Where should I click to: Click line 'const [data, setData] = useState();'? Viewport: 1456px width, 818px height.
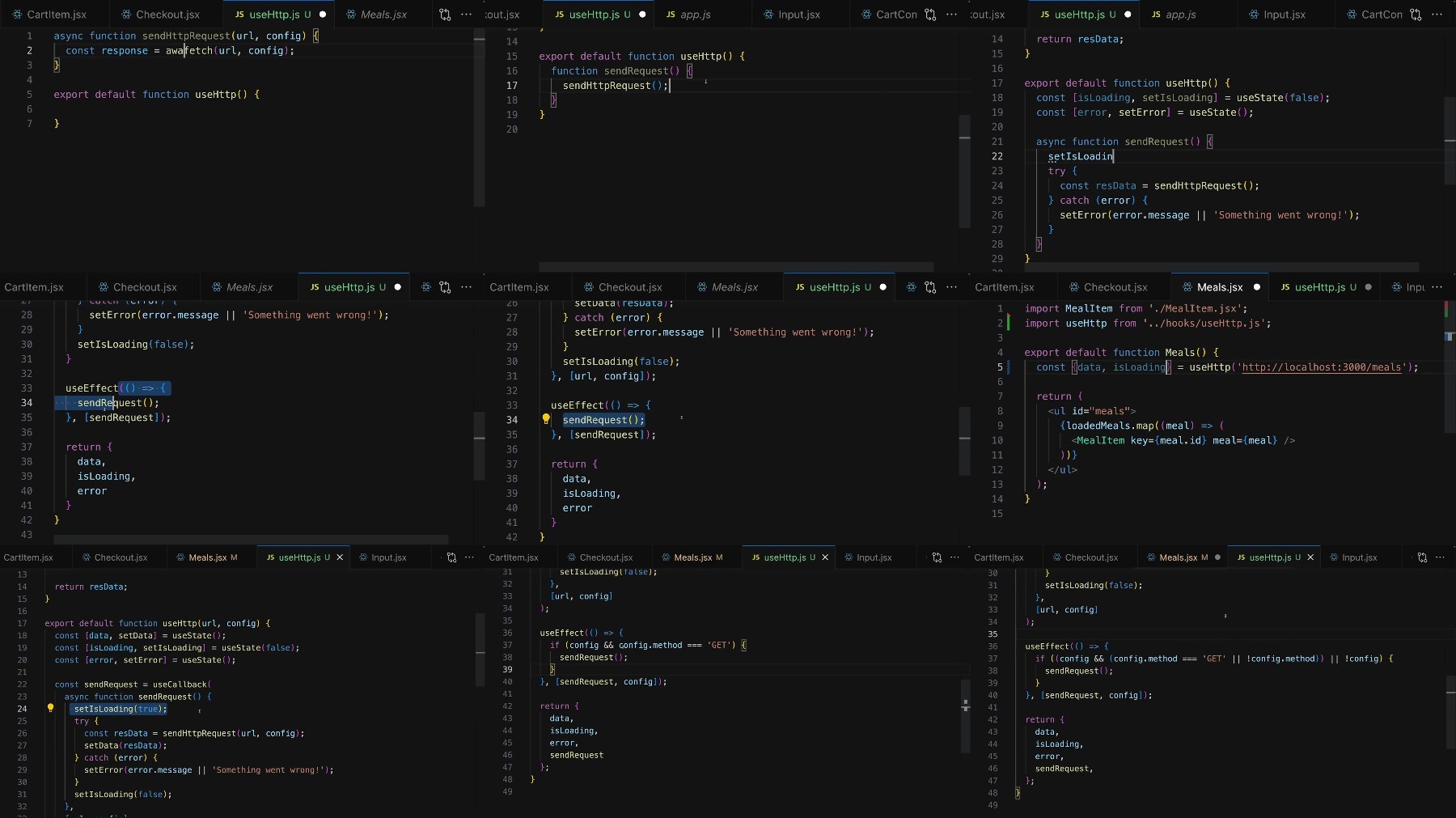[140, 635]
